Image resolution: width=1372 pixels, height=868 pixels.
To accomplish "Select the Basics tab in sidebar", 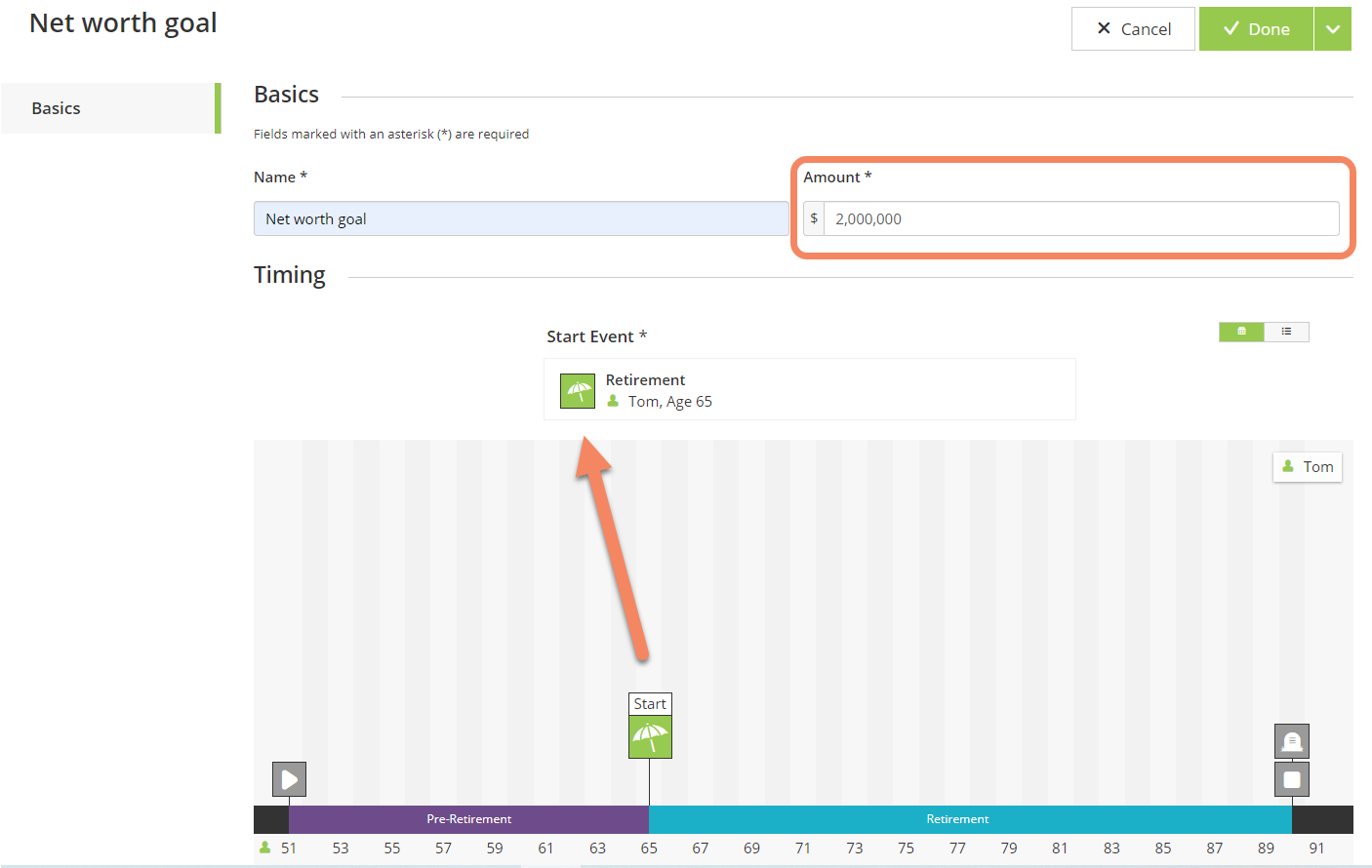I will point(109,108).
